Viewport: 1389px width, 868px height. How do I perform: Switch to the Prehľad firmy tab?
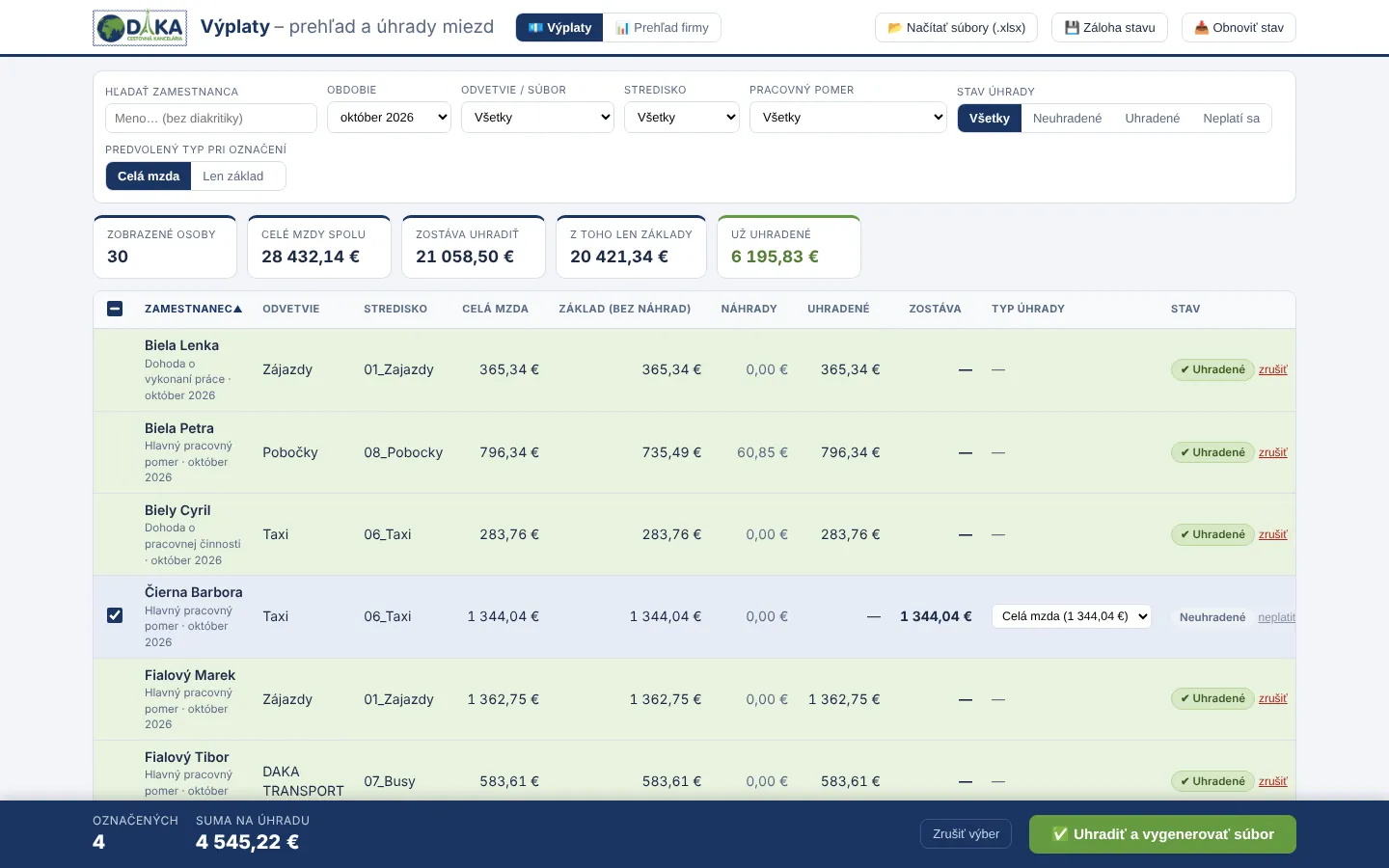tap(662, 28)
